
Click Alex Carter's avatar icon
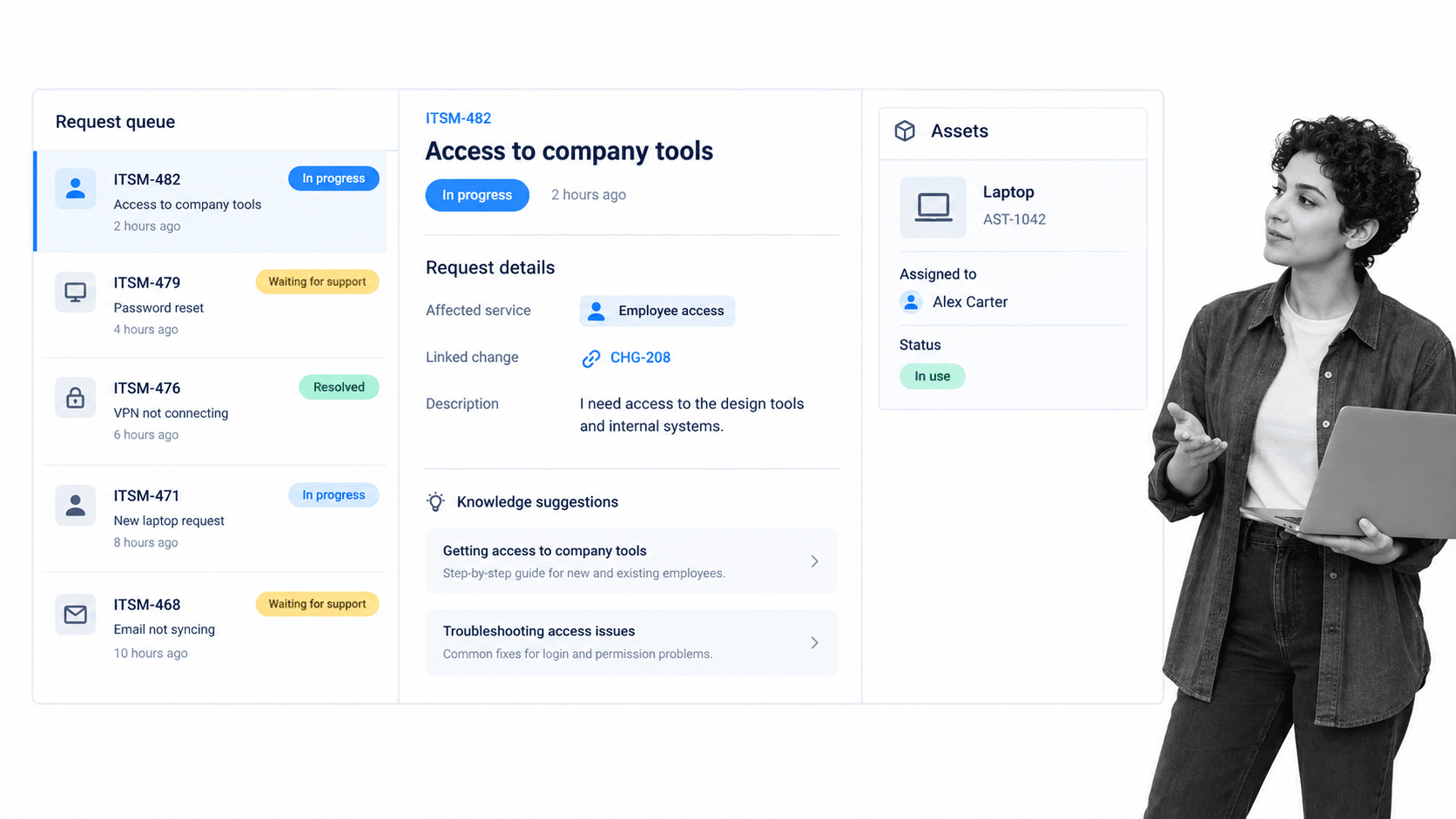click(911, 302)
